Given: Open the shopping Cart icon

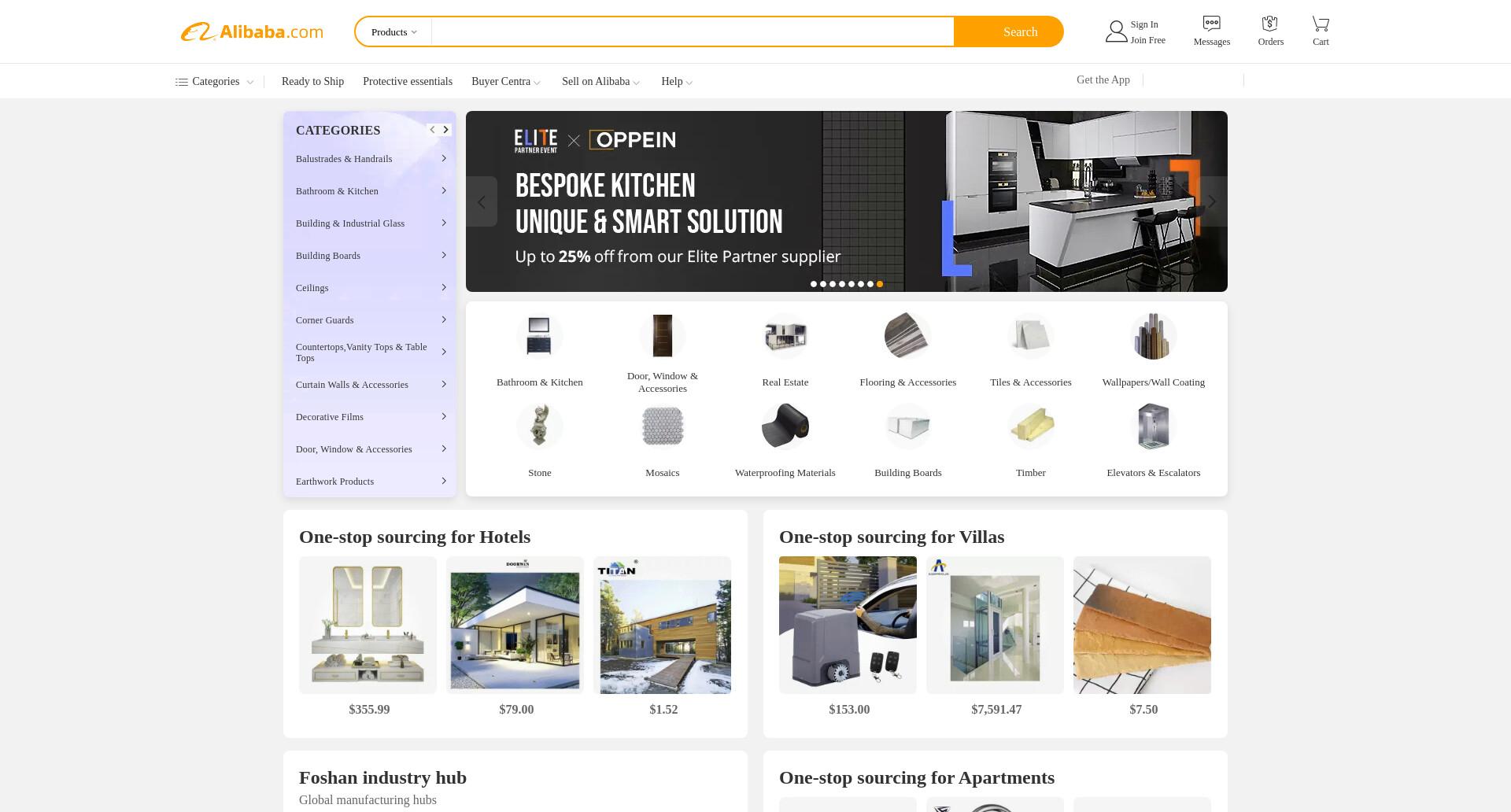Looking at the screenshot, I should pyautogui.click(x=1321, y=24).
